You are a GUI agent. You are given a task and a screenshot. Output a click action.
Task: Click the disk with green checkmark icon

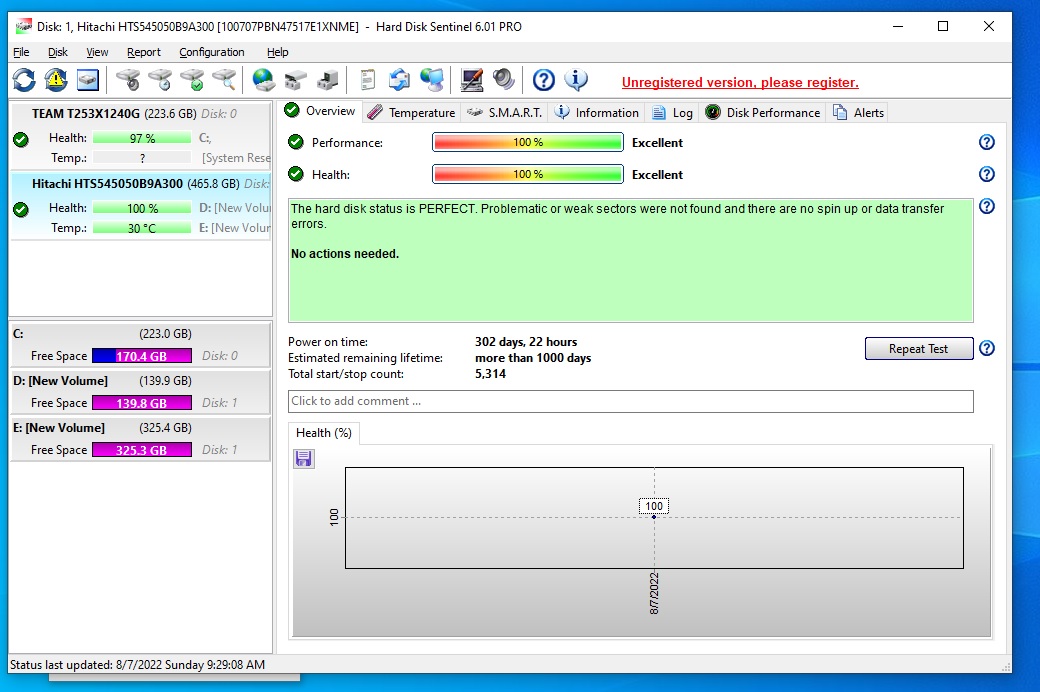pos(192,80)
